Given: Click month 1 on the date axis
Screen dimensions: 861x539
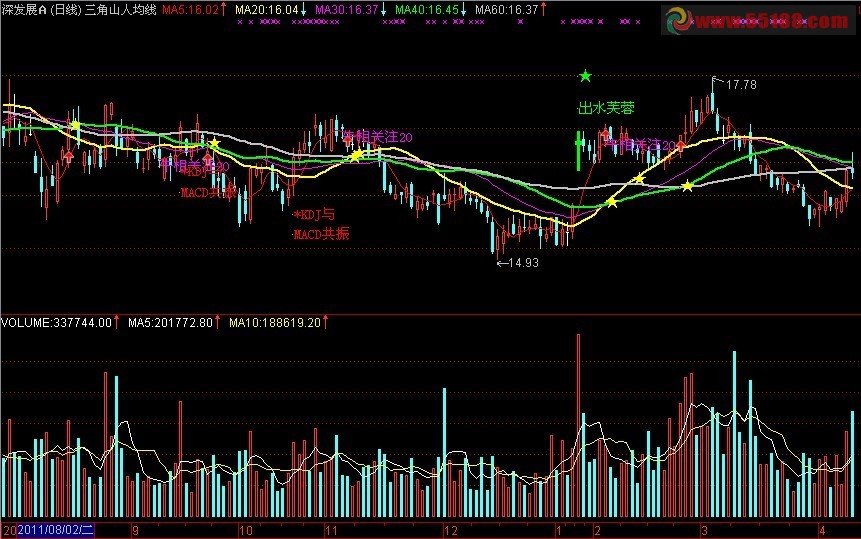Looking at the screenshot, I should point(558,531).
